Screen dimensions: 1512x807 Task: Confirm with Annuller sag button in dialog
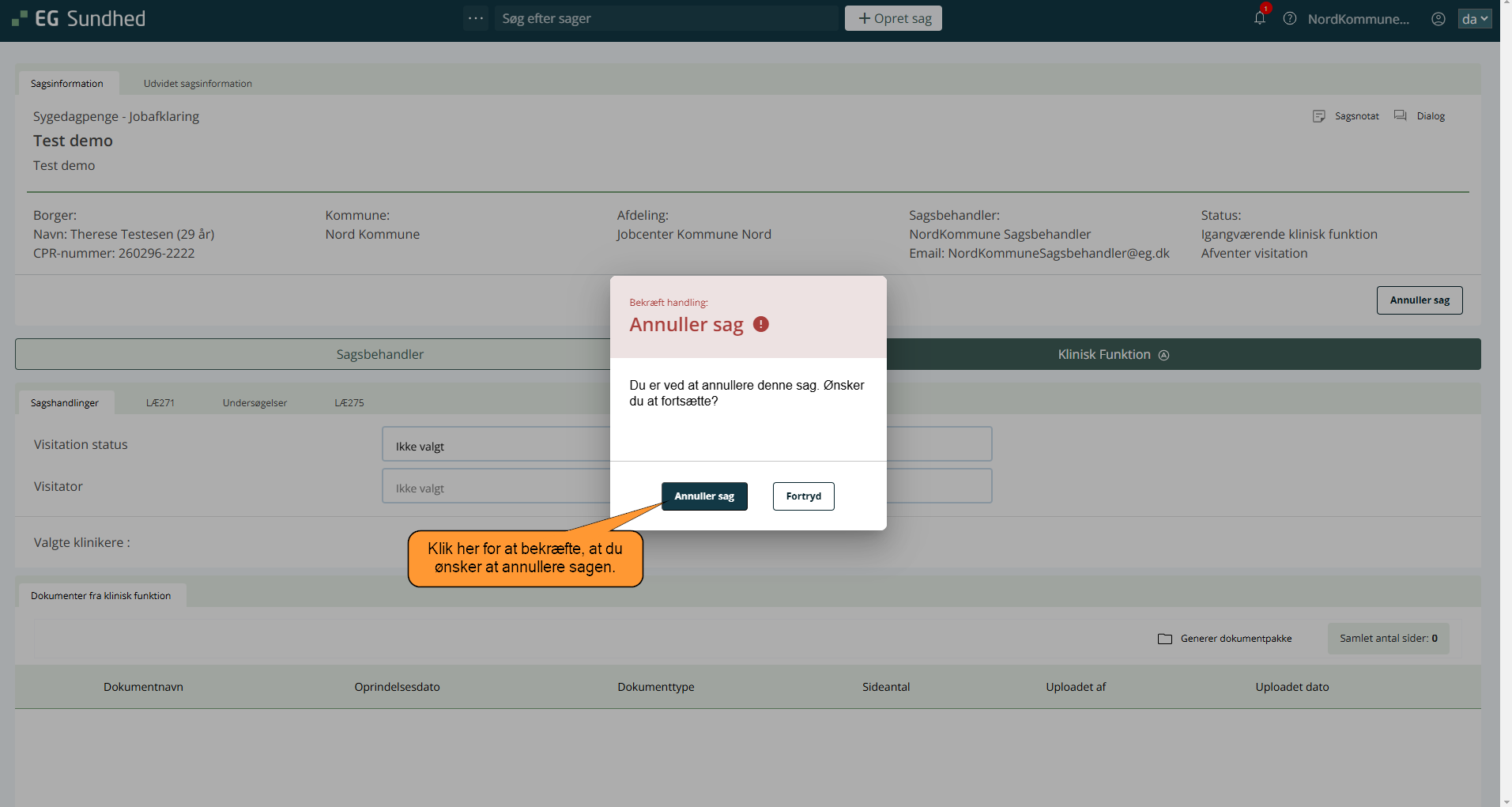(x=703, y=496)
